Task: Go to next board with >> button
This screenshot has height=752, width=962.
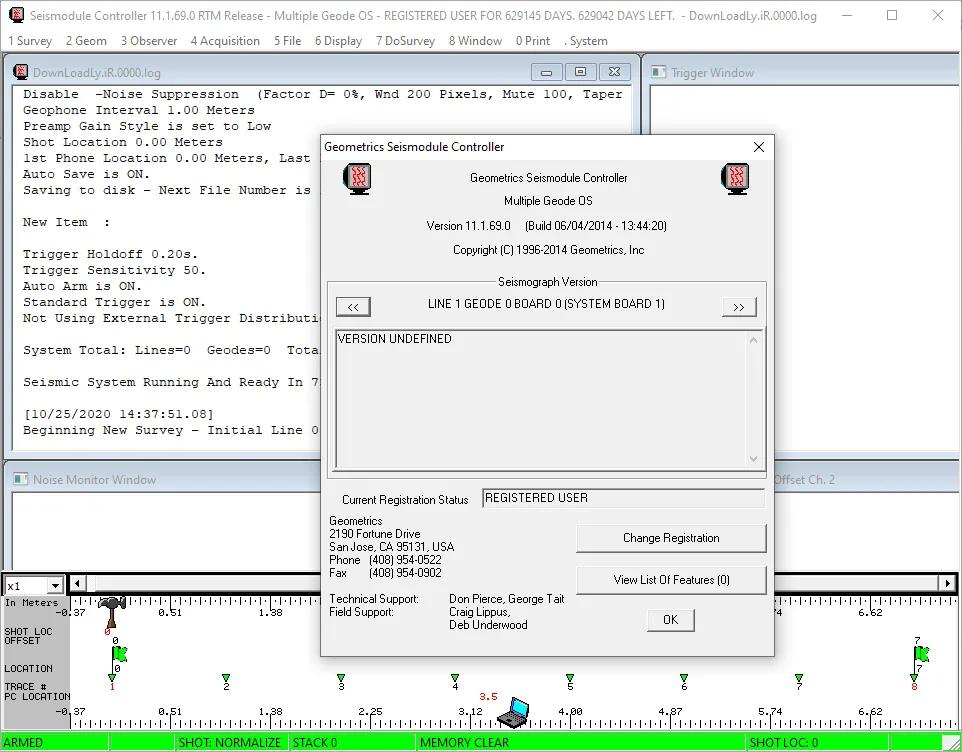Action: (x=739, y=307)
